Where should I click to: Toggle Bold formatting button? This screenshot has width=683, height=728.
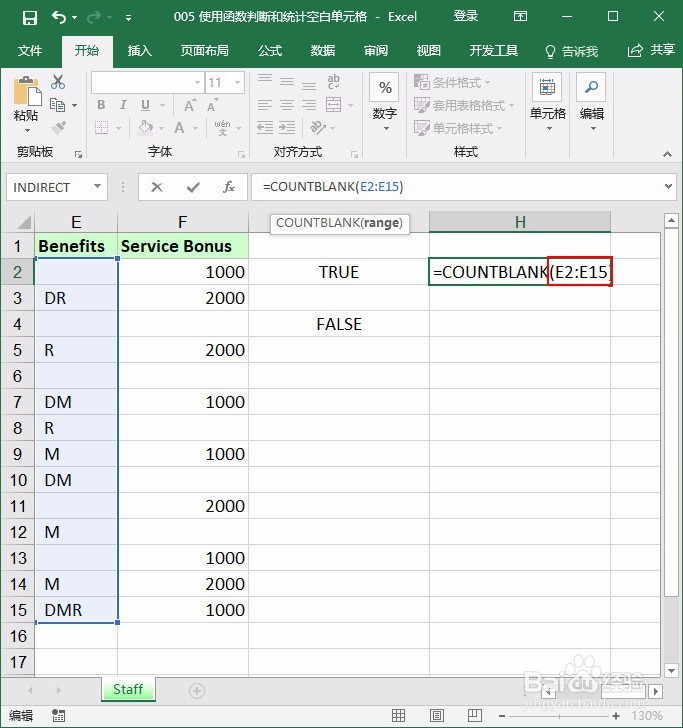[101, 105]
